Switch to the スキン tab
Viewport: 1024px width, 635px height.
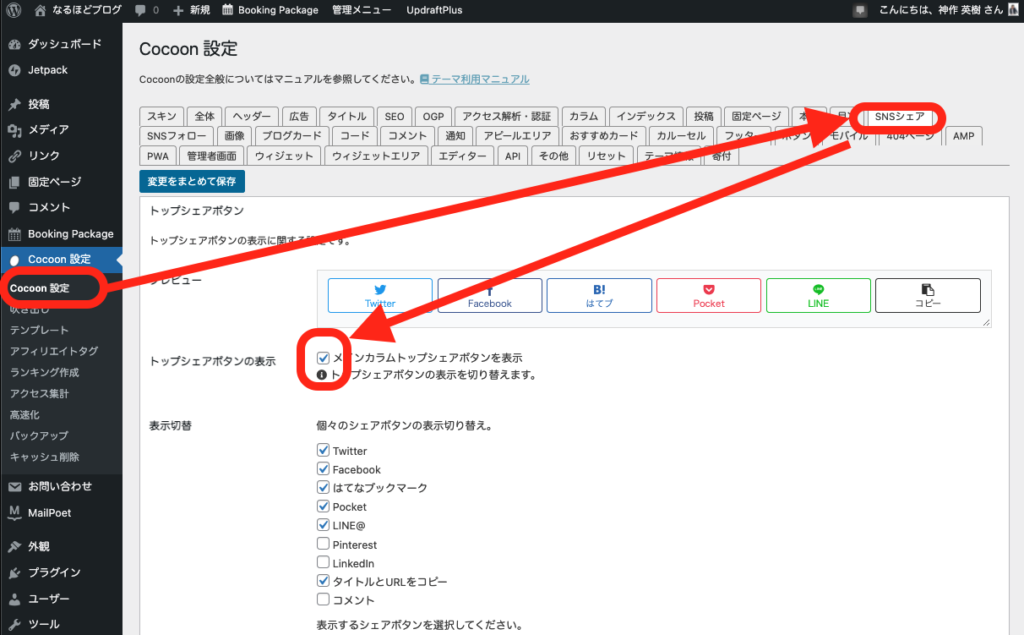[161, 116]
